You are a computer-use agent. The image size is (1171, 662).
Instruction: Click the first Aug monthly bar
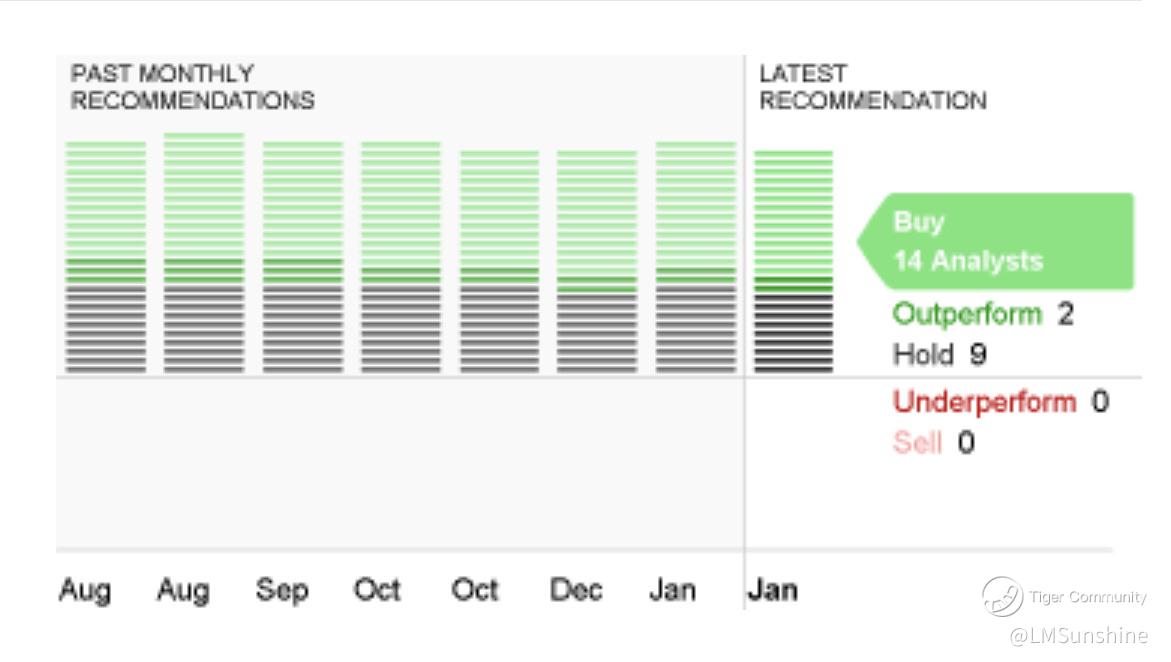[x=105, y=257]
